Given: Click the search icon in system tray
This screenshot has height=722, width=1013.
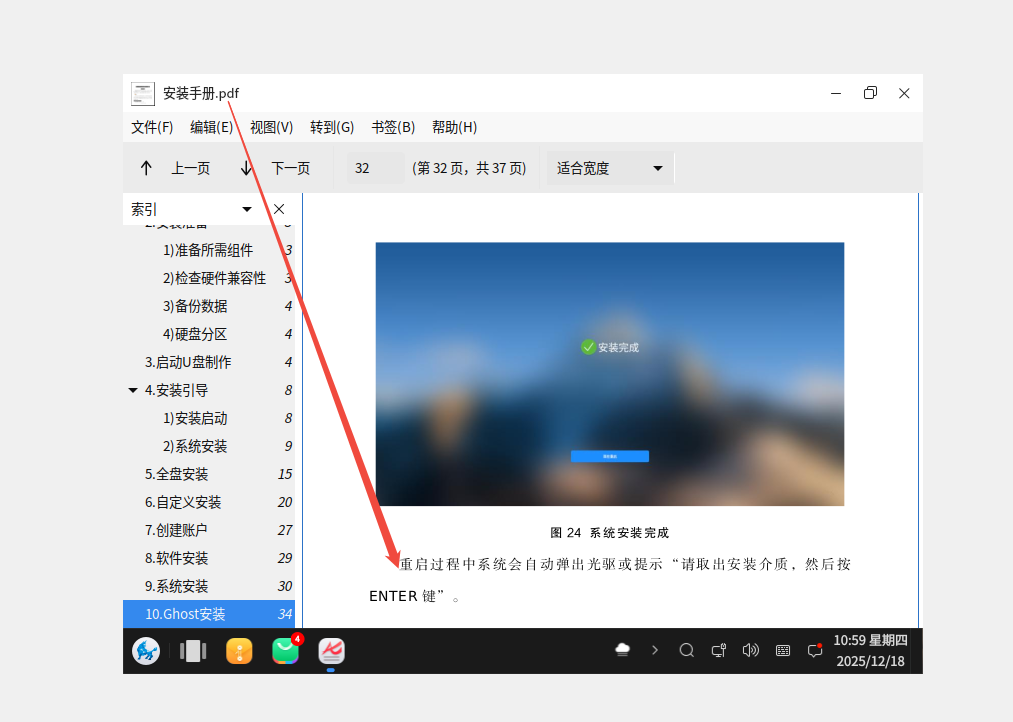Looking at the screenshot, I should coord(687,650).
